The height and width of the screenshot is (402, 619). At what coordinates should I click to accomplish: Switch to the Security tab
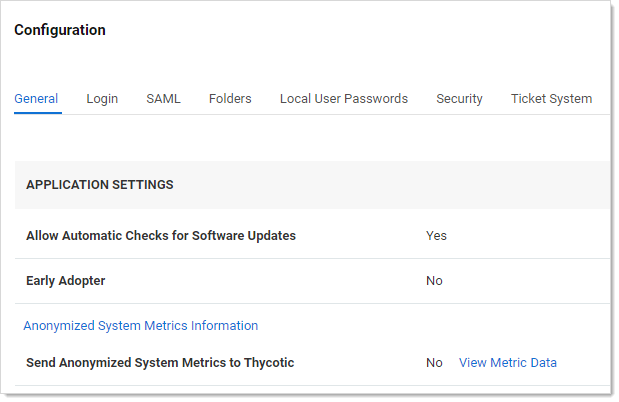[459, 99]
